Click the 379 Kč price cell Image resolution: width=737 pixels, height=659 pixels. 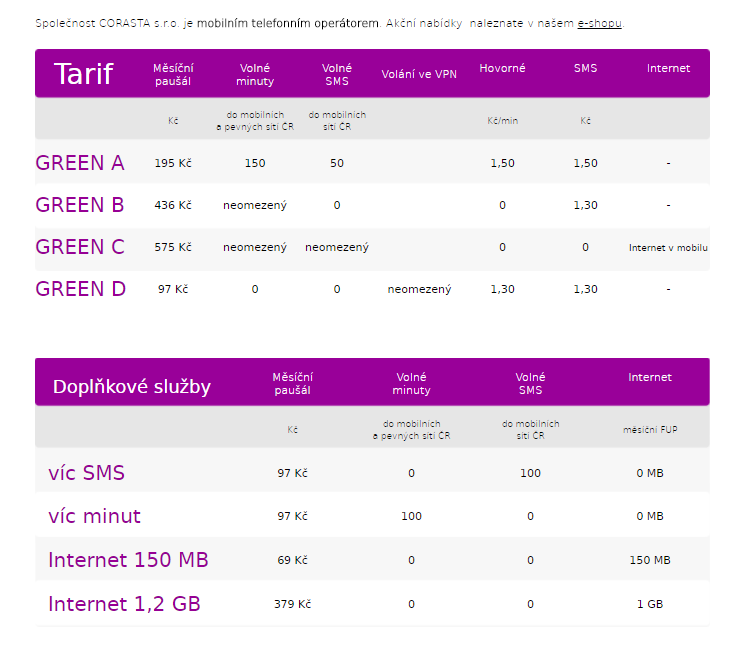pyautogui.click(x=292, y=604)
